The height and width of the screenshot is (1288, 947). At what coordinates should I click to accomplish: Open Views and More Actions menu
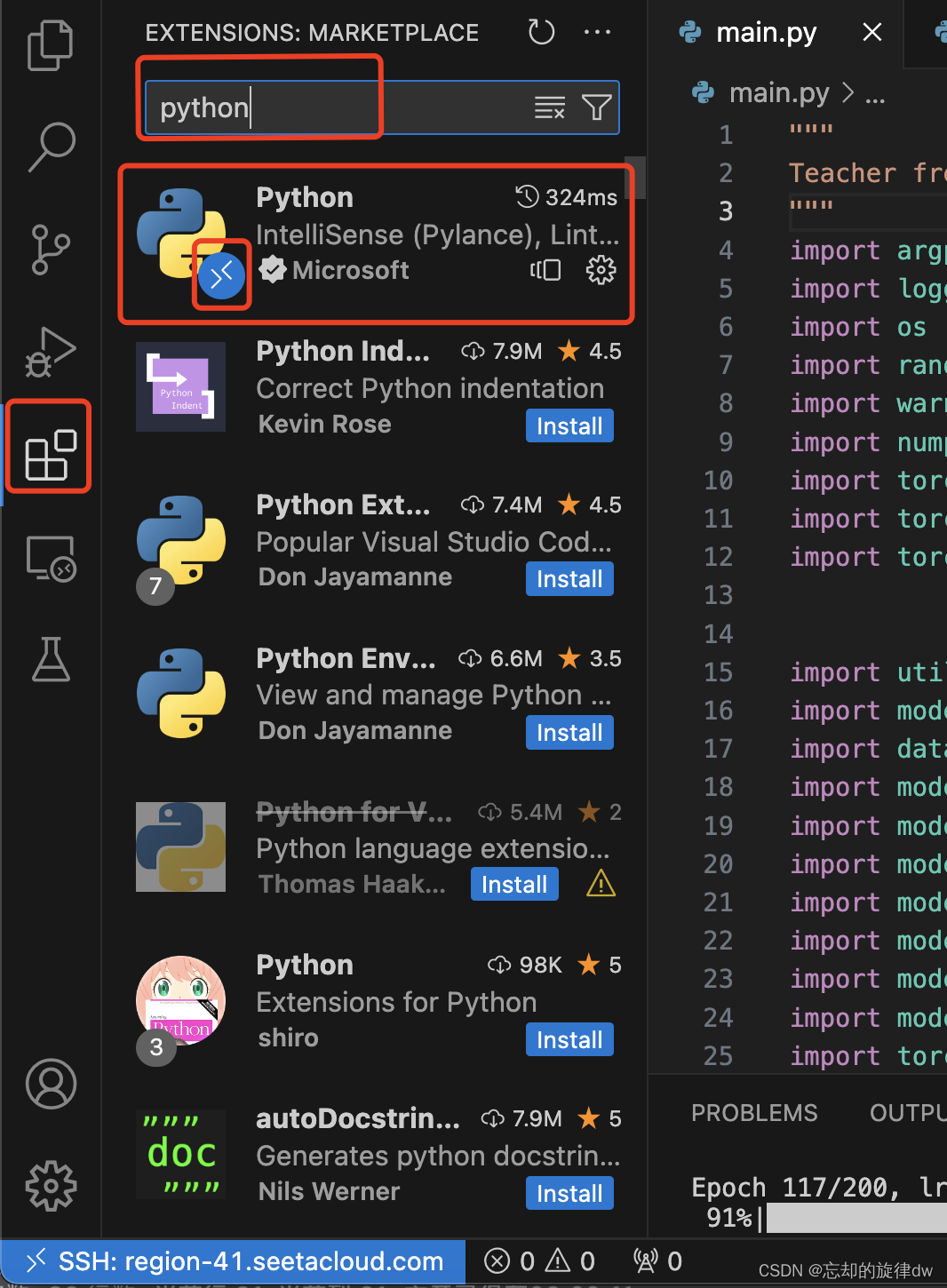pos(597,33)
